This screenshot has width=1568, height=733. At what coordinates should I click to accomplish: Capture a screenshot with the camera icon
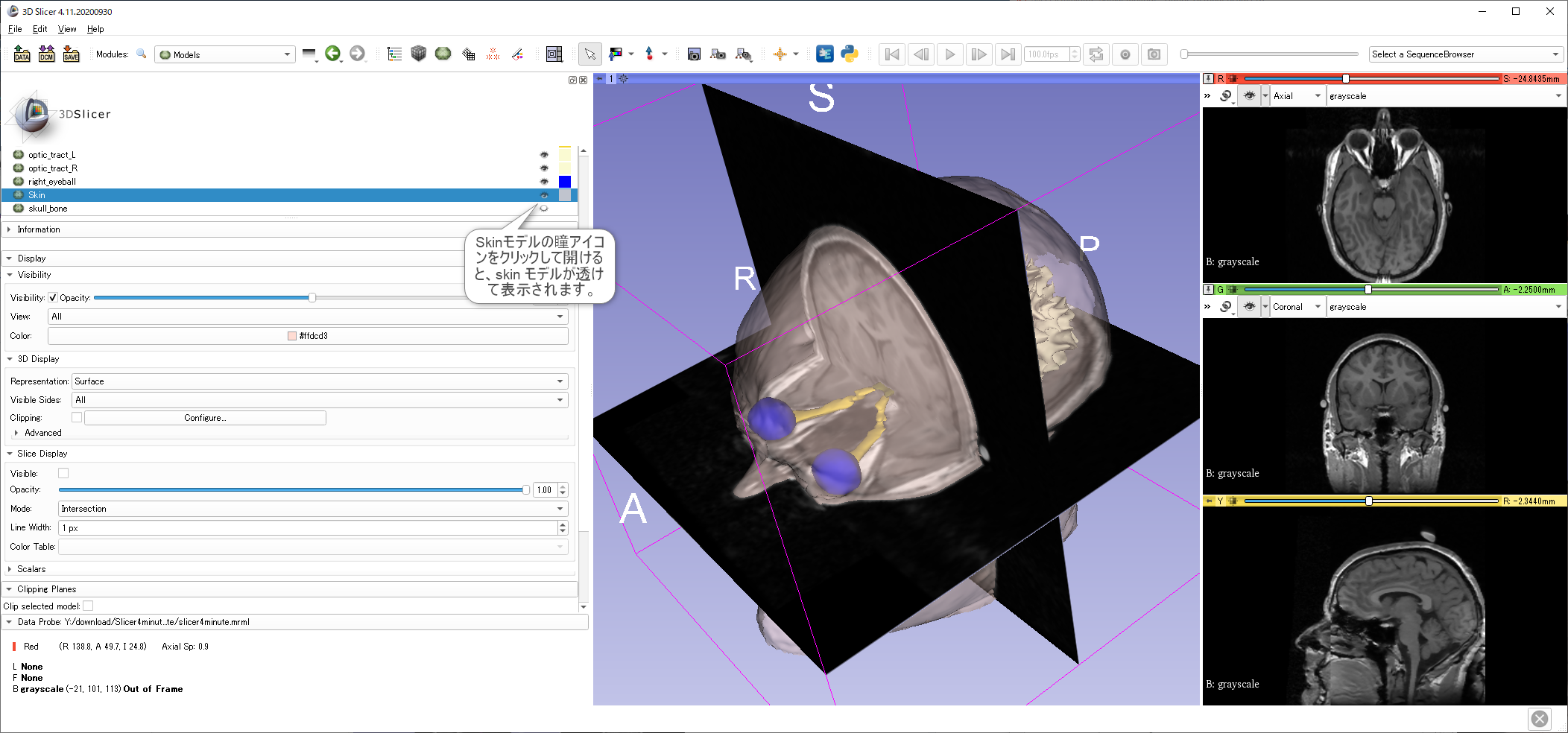[x=694, y=54]
